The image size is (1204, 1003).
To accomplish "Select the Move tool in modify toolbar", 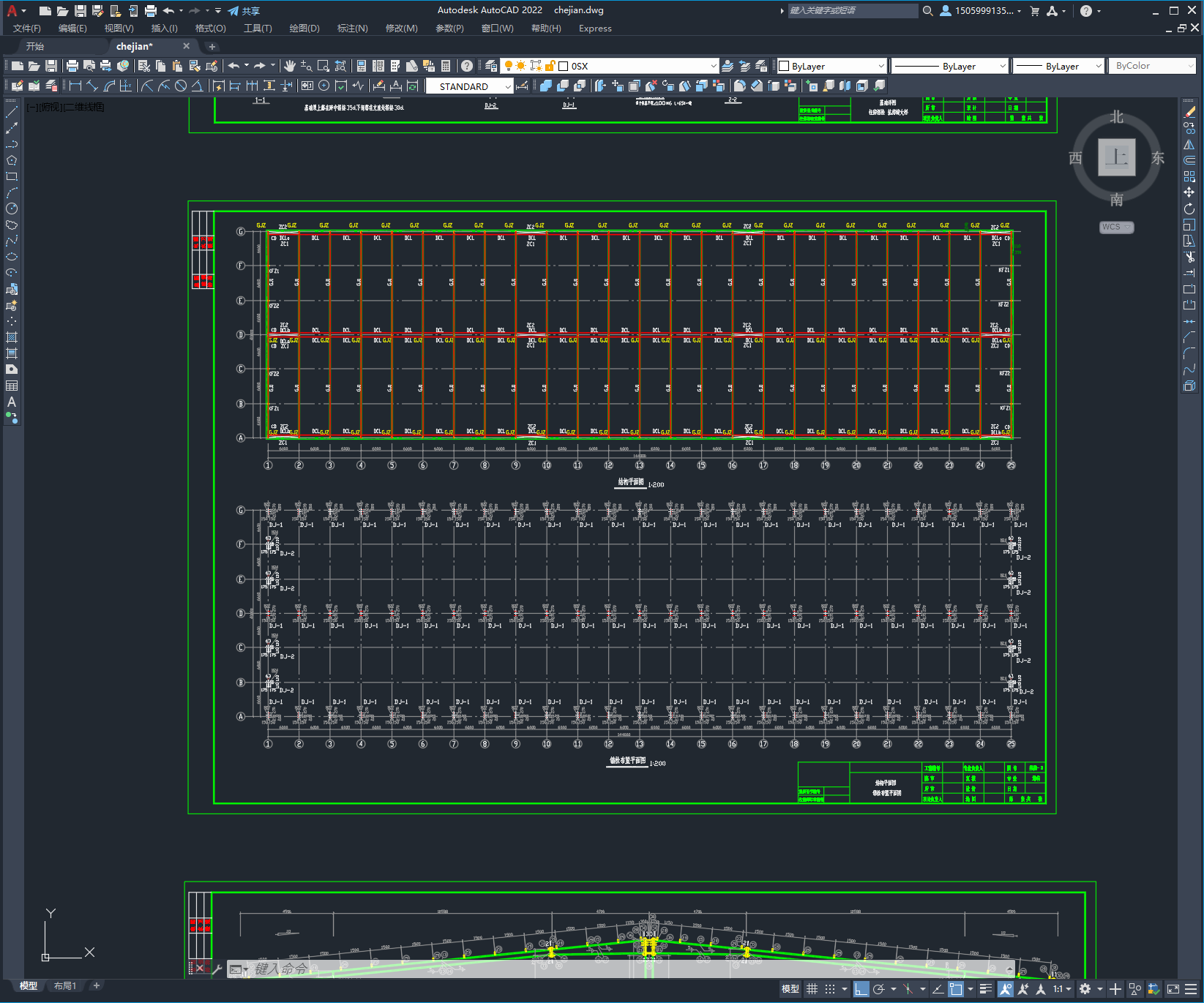I will [1189, 192].
